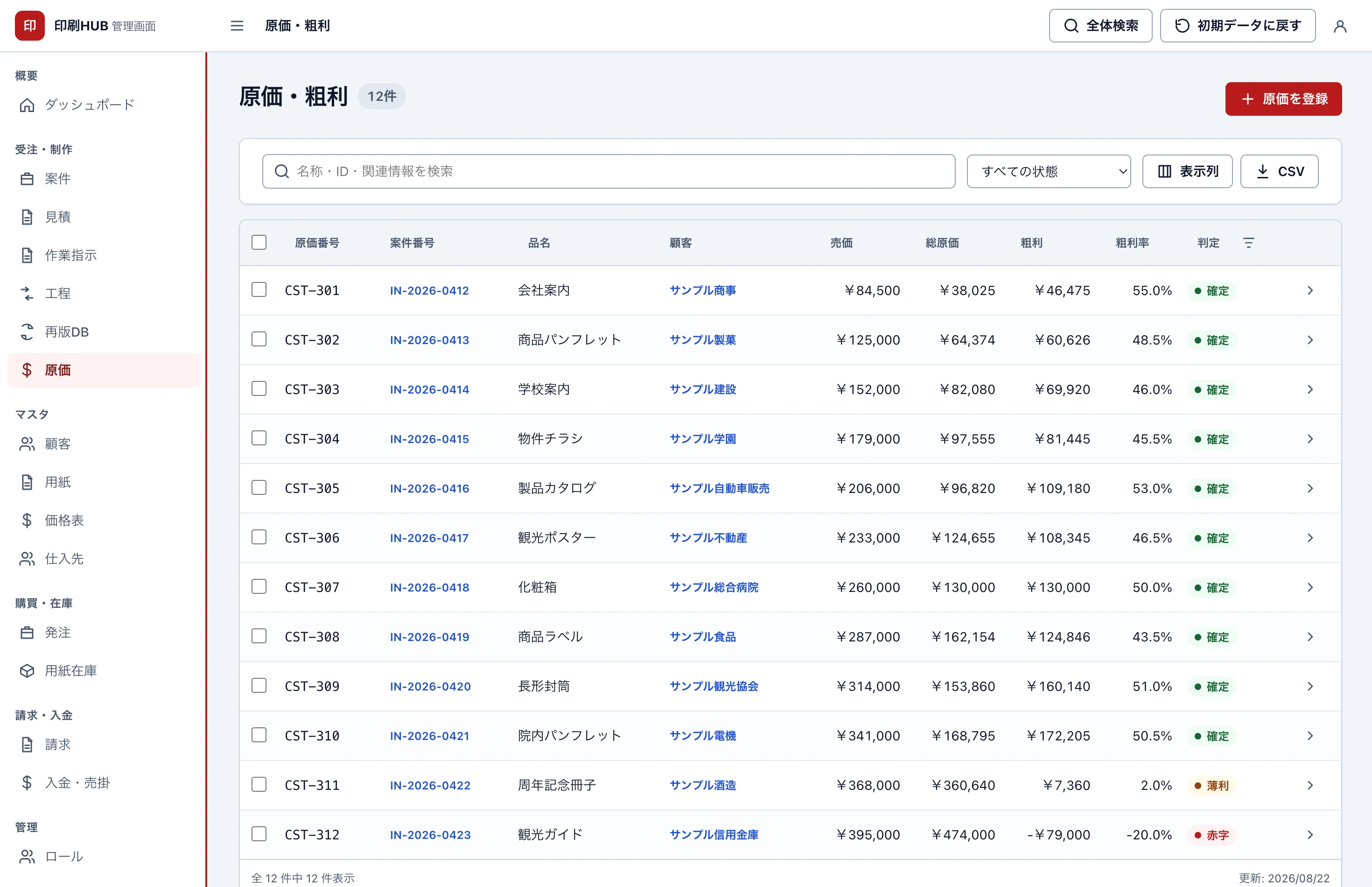This screenshot has height=887, width=1372.
Task: Open the 見積 sidebar menu item
Action: tap(104, 217)
